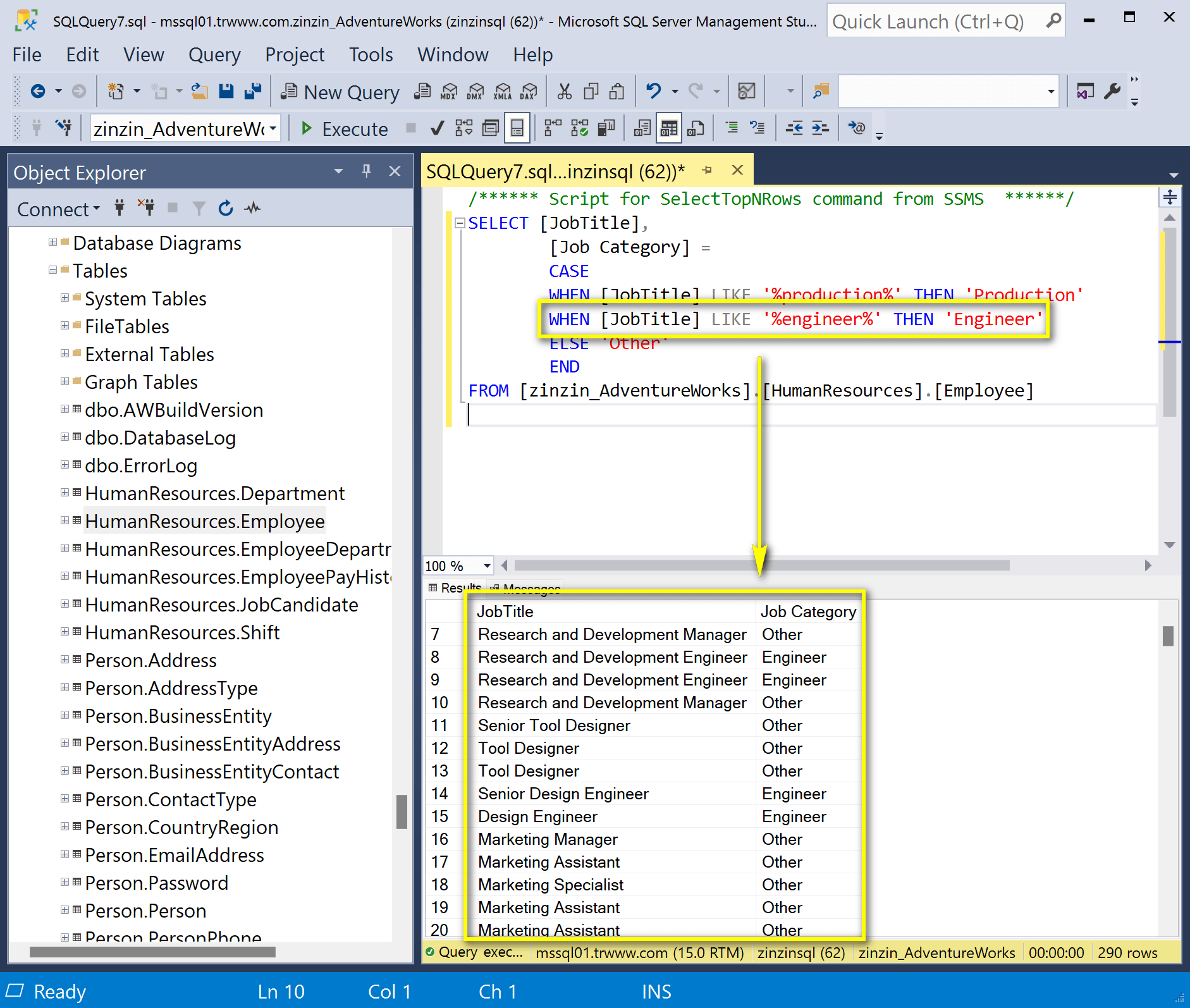Screen dimensions: 1190x1008
Task: Toggle Include Actual Execution Plan
Action: coord(553,129)
